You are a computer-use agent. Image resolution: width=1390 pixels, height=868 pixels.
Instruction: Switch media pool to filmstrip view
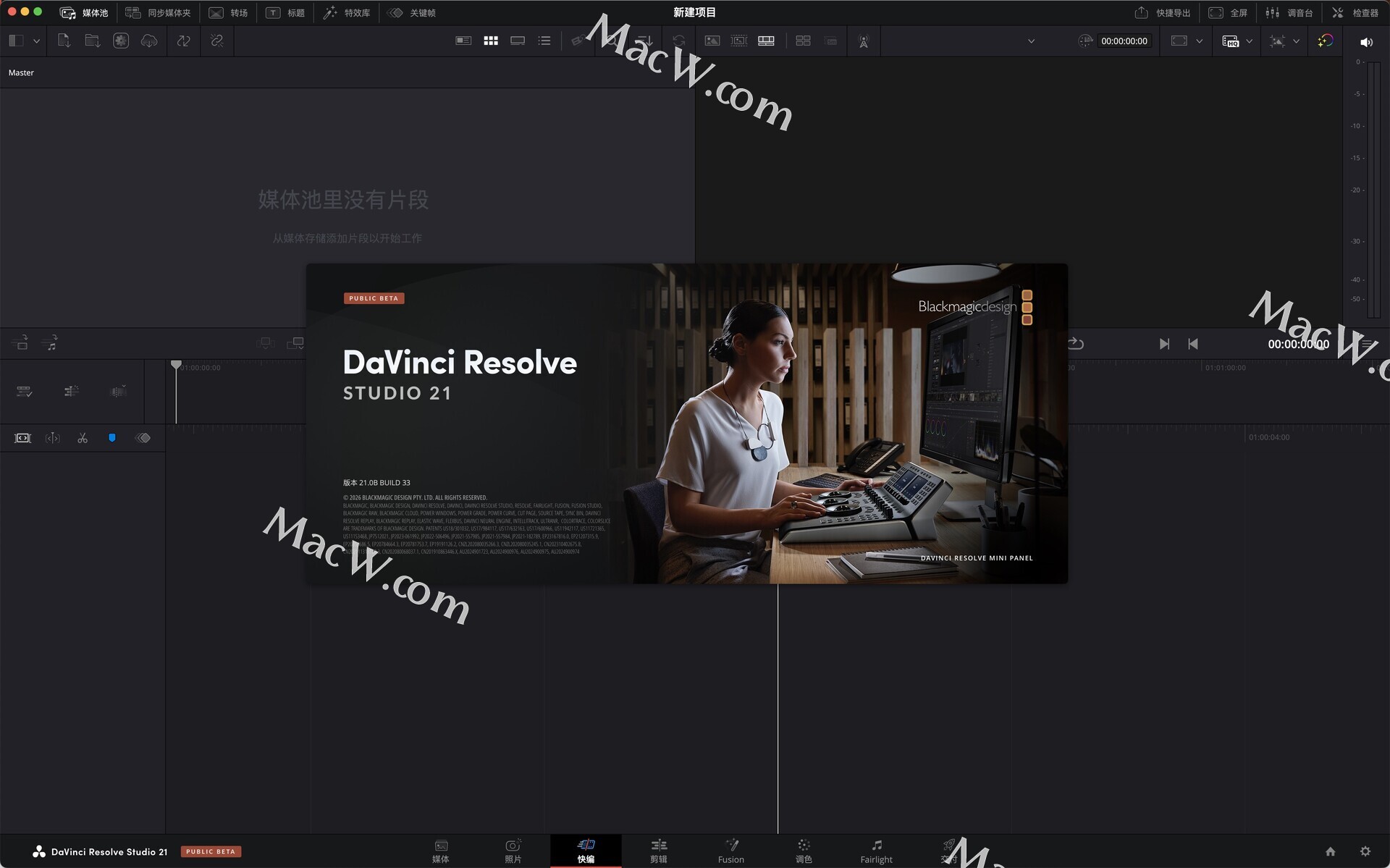(x=518, y=41)
